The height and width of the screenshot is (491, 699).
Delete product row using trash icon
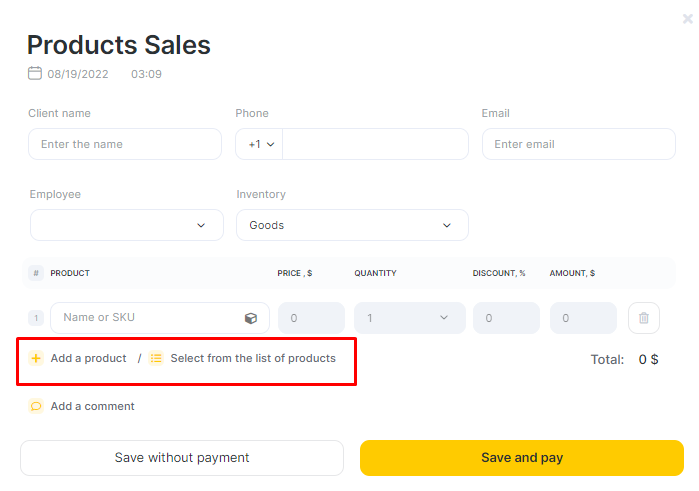[x=644, y=318]
